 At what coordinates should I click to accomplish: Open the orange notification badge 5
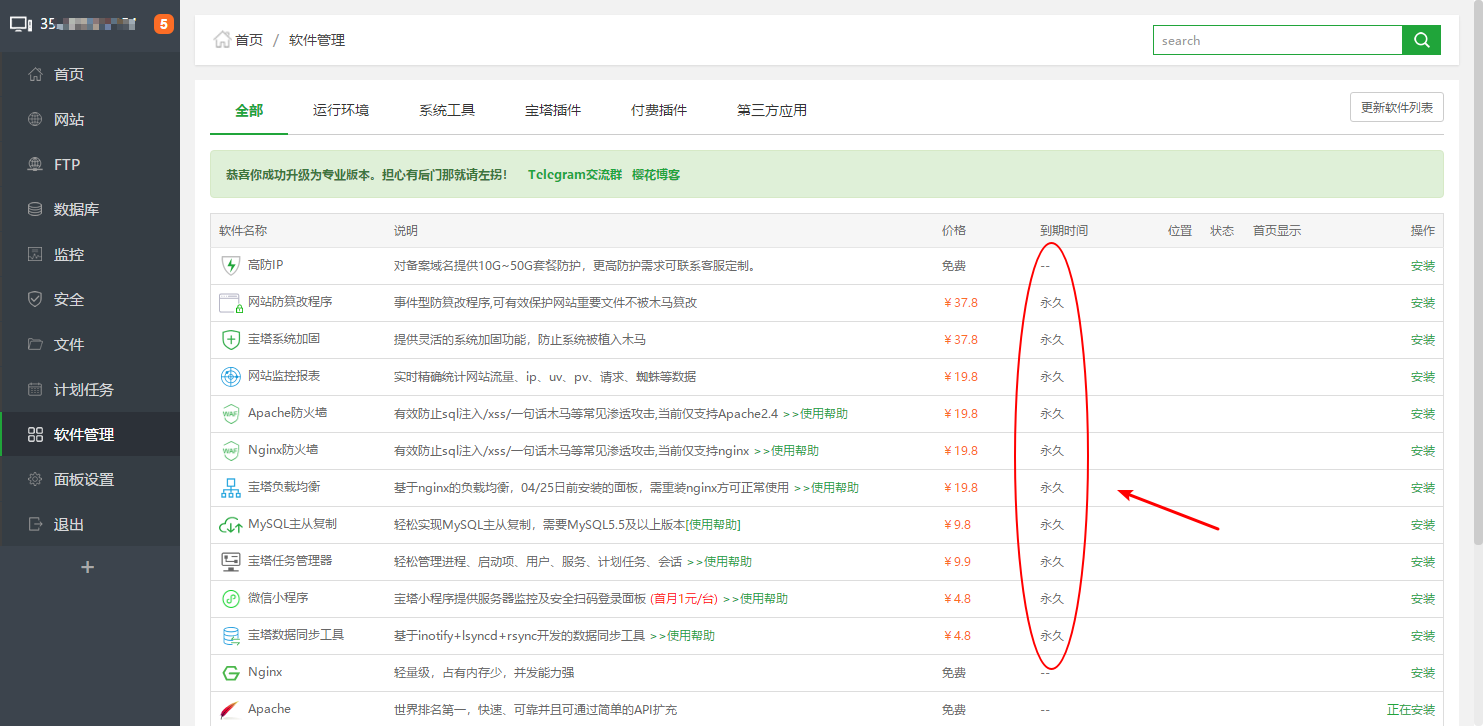(x=163, y=24)
